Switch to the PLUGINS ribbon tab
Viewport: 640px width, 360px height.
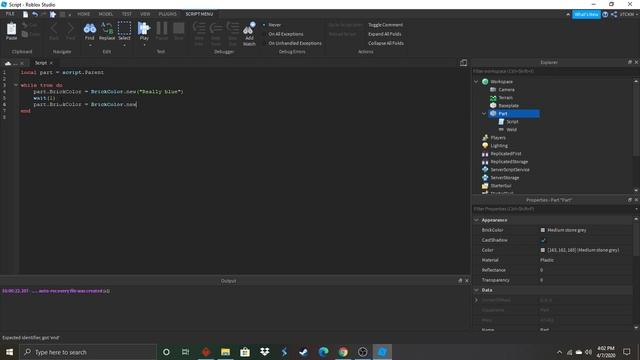point(167,14)
